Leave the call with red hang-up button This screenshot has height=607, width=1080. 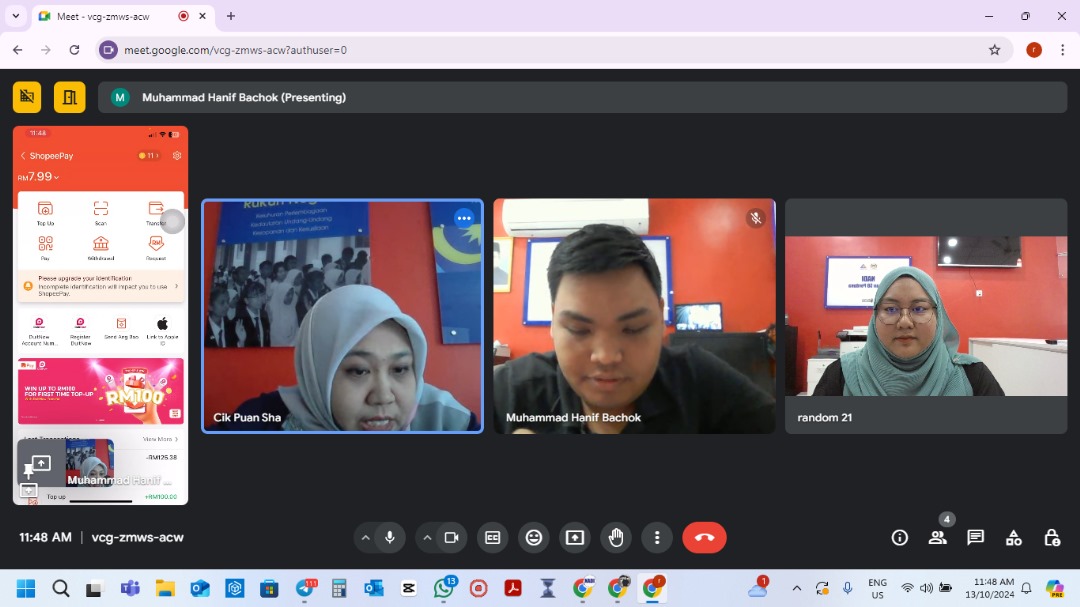[x=704, y=537]
